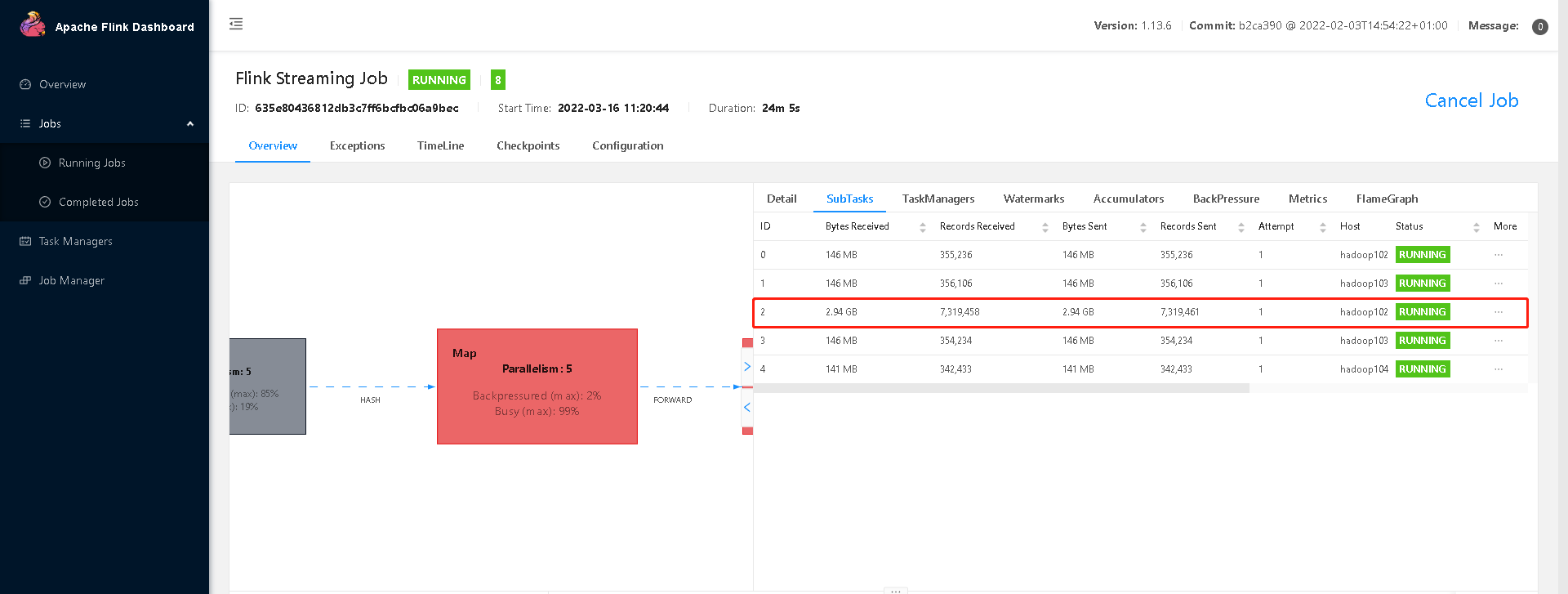The image size is (1568, 594).
Task: Open the Overview dashboard icon in sidebar
Action: pyautogui.click(x=25, y=84)
